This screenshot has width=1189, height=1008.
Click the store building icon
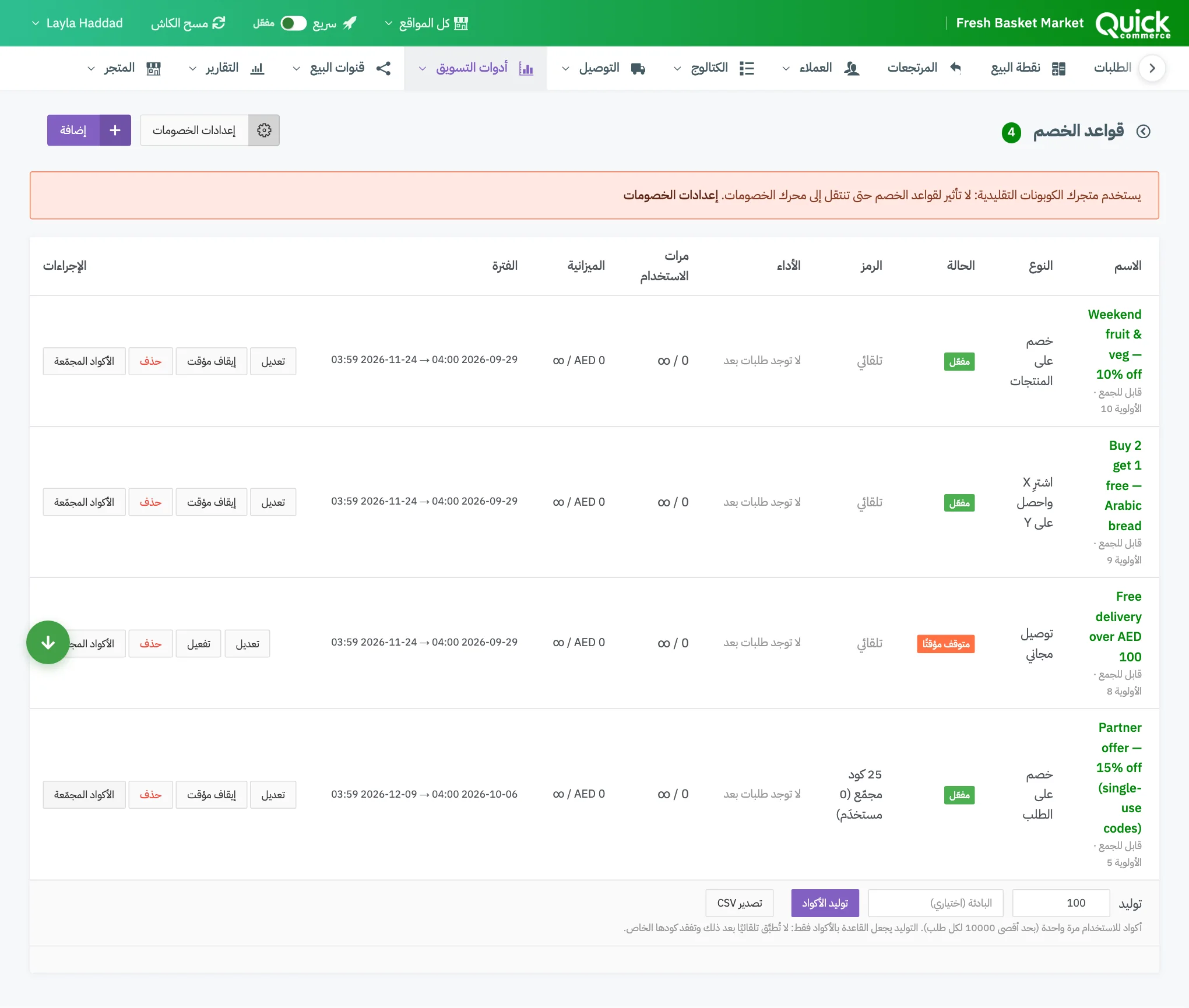(154, 69)
